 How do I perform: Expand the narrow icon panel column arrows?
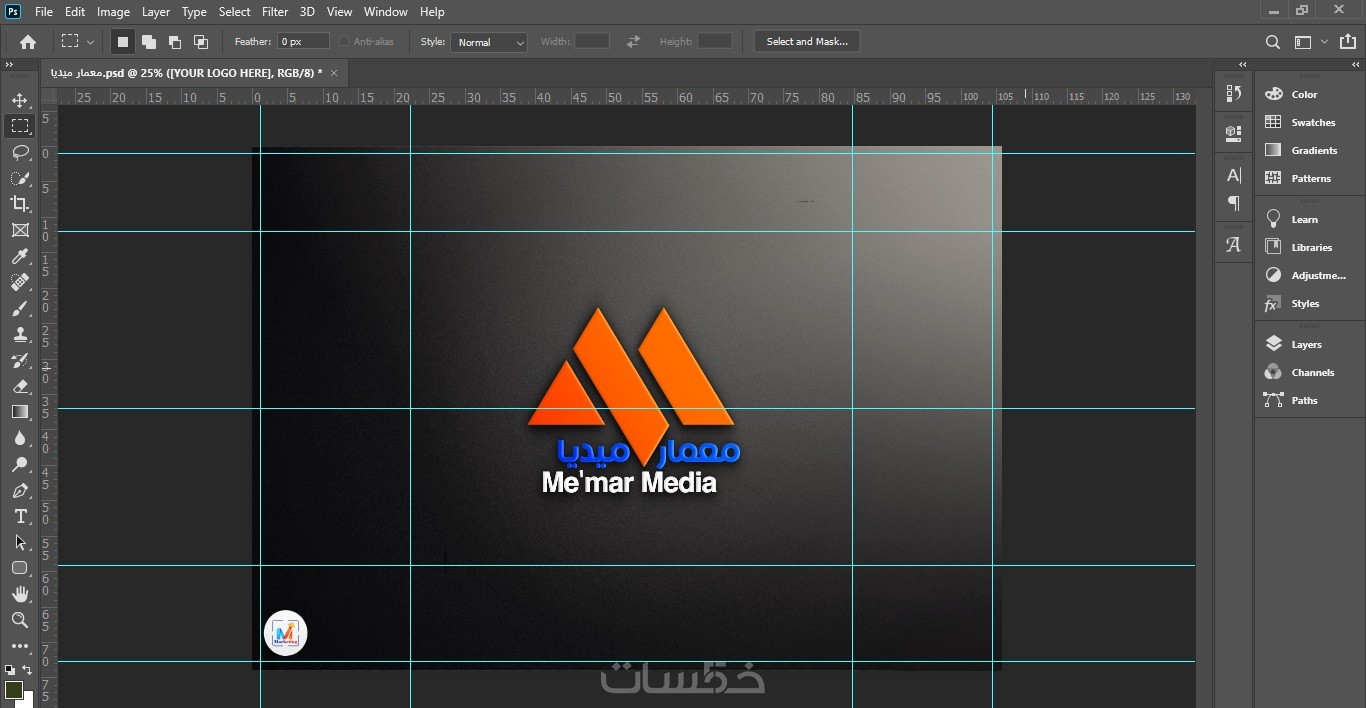[x=1242, y=64]
